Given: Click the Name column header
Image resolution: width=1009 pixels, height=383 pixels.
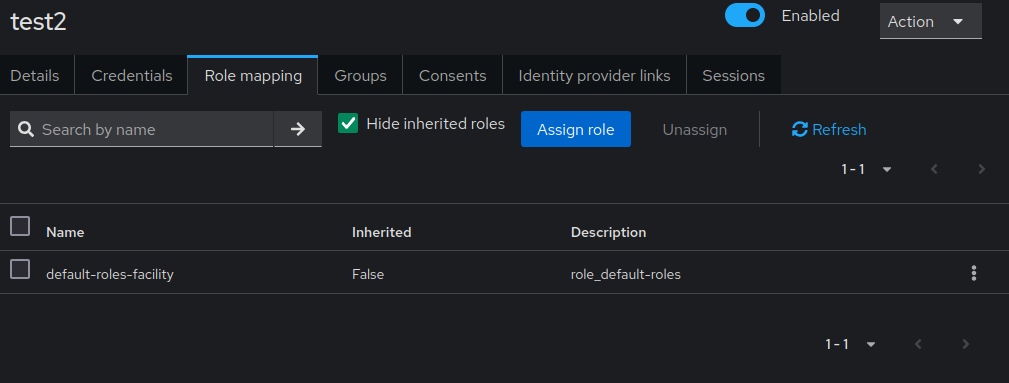Looking at the screenshot, I should coord(65,232).
